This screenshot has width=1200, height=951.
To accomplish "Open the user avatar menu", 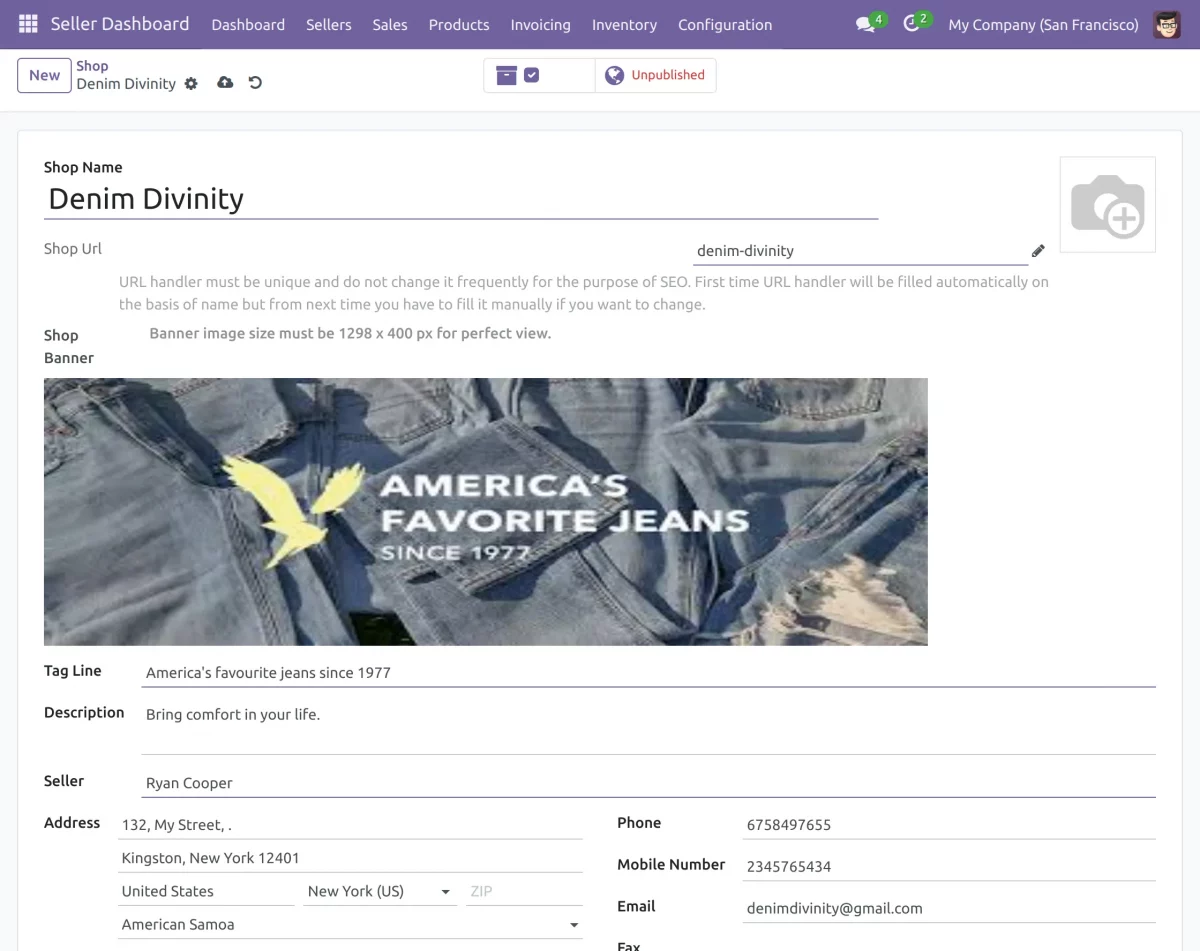I will coord(1167,24).
